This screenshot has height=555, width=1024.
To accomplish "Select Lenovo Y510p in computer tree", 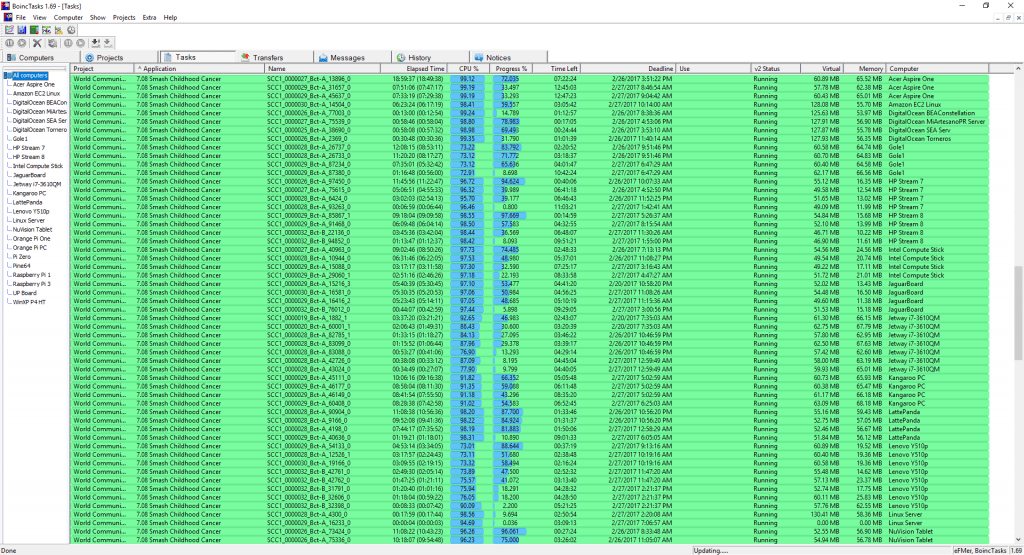I will pos(31,212).
